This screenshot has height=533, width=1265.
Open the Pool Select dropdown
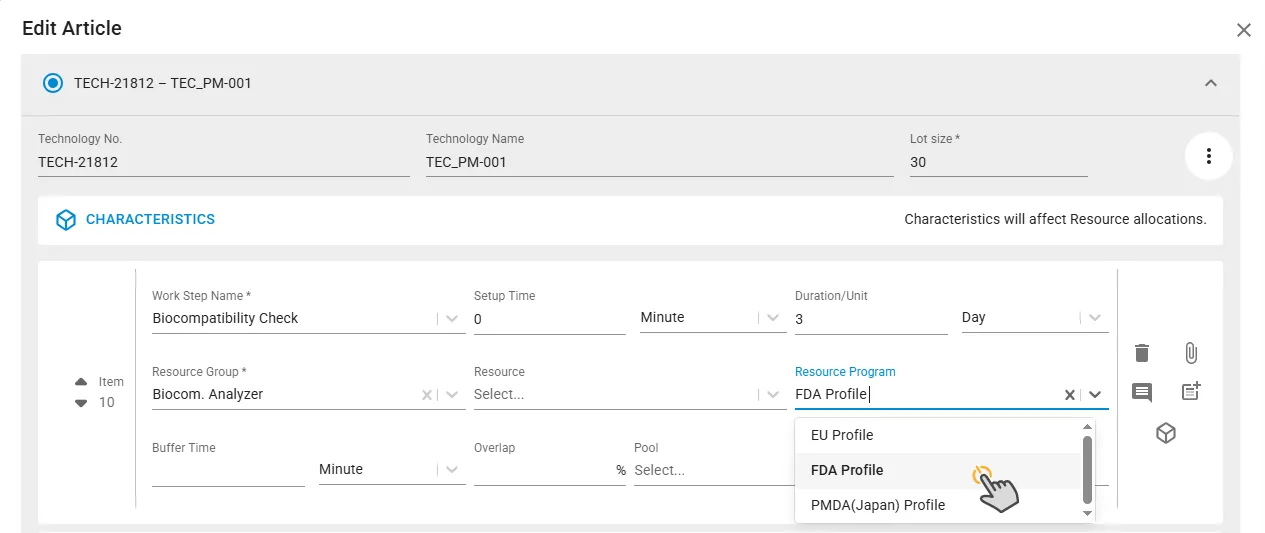click(x=713, y=470)
